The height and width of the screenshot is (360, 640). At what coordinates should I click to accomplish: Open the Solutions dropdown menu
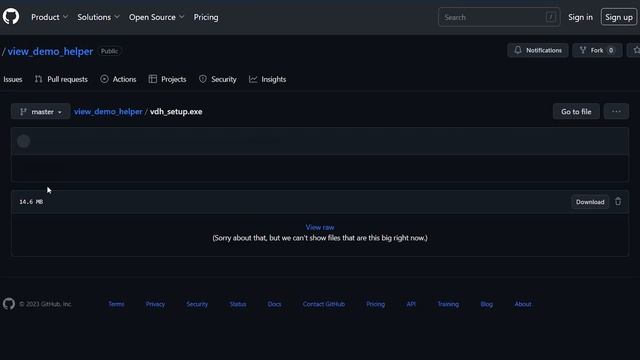[x=98, y=17]
